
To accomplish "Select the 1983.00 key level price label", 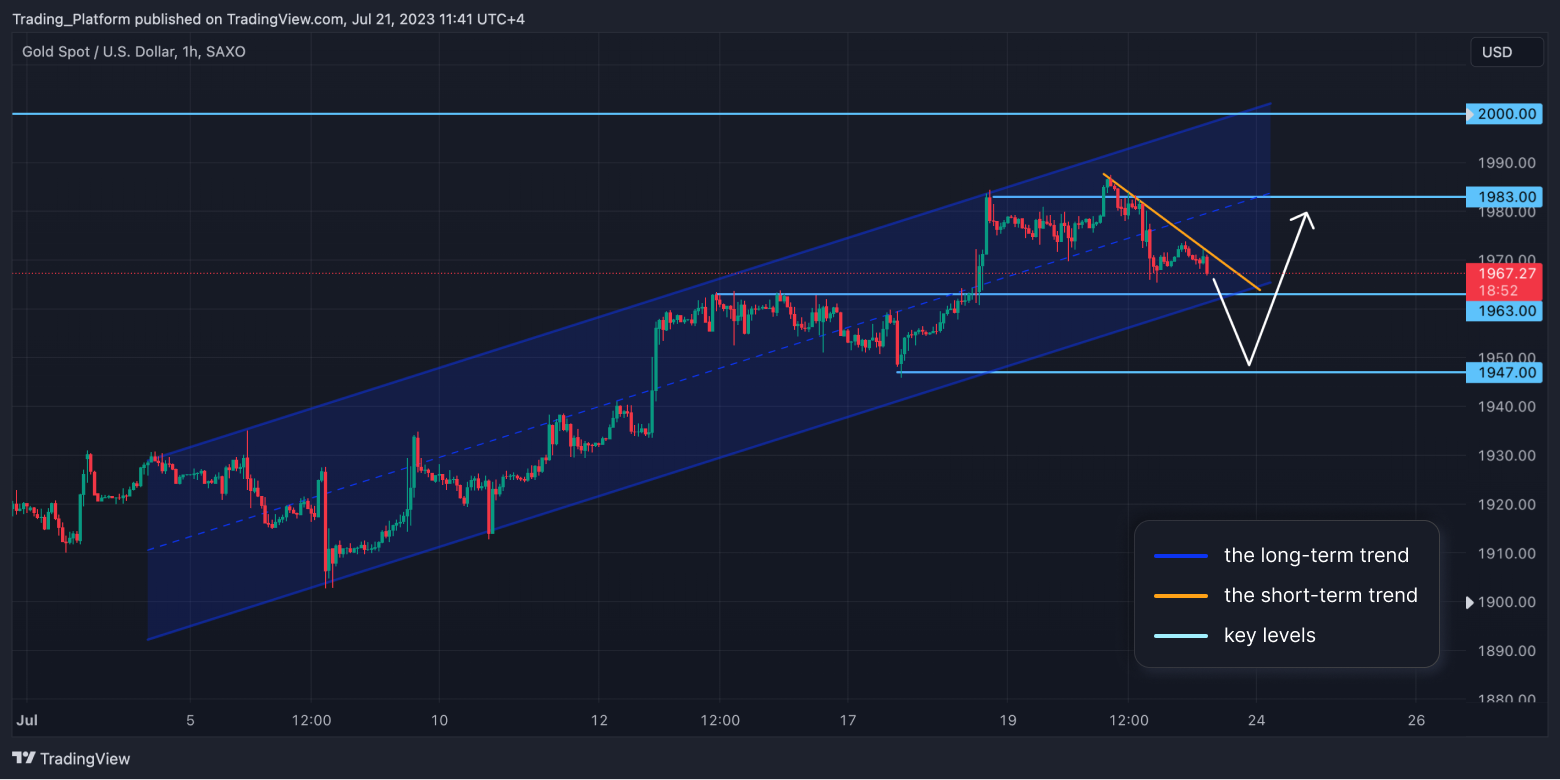I will tap(1504, 197).
